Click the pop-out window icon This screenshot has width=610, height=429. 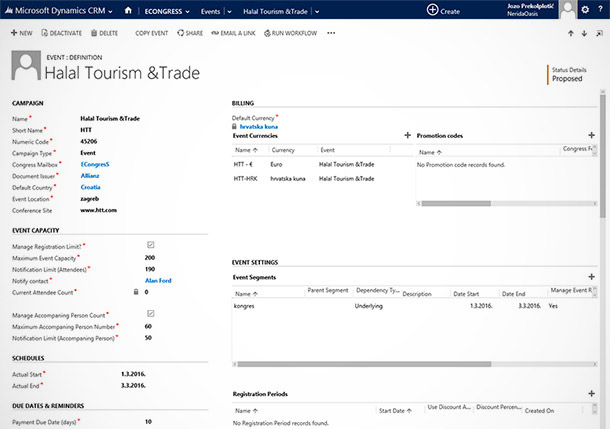(x=599, y=34)
